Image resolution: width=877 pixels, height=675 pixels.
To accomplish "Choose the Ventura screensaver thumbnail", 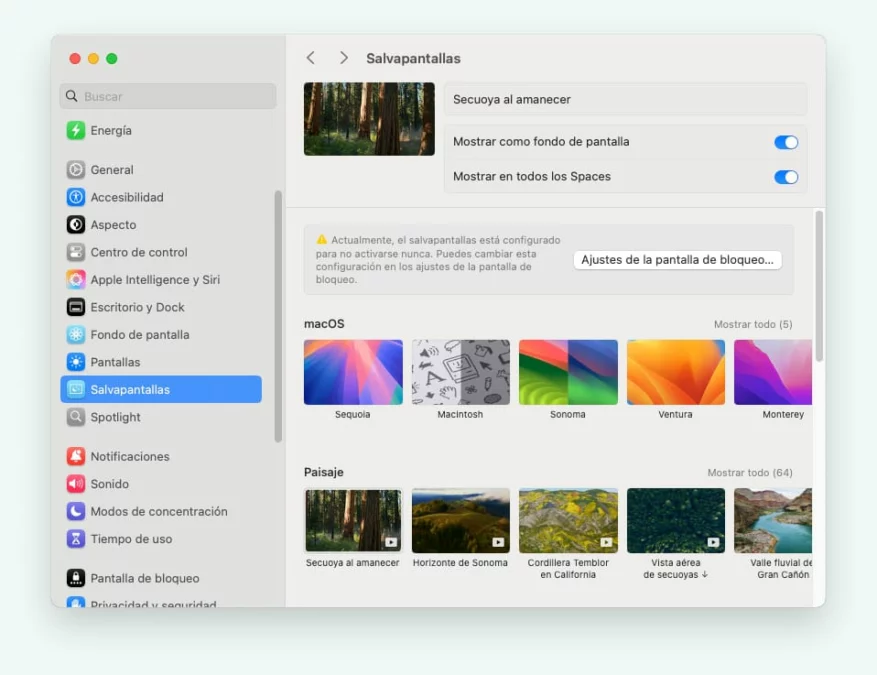I will [x=676, y=372].
